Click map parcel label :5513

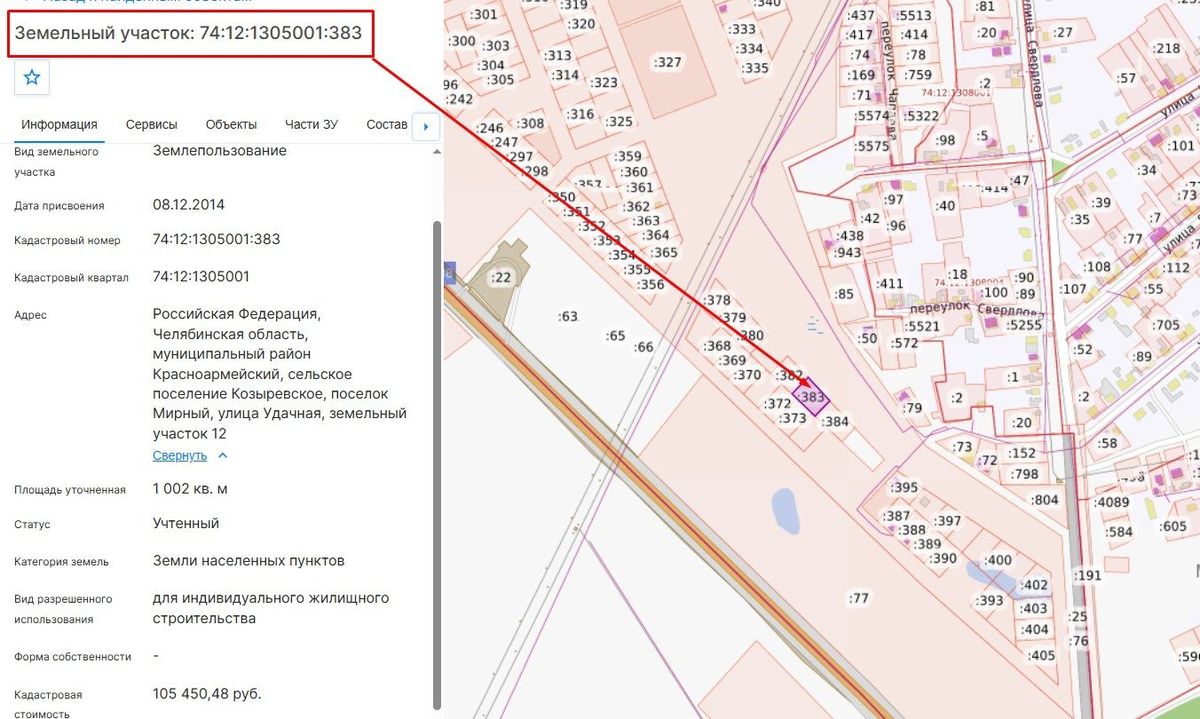914,16
